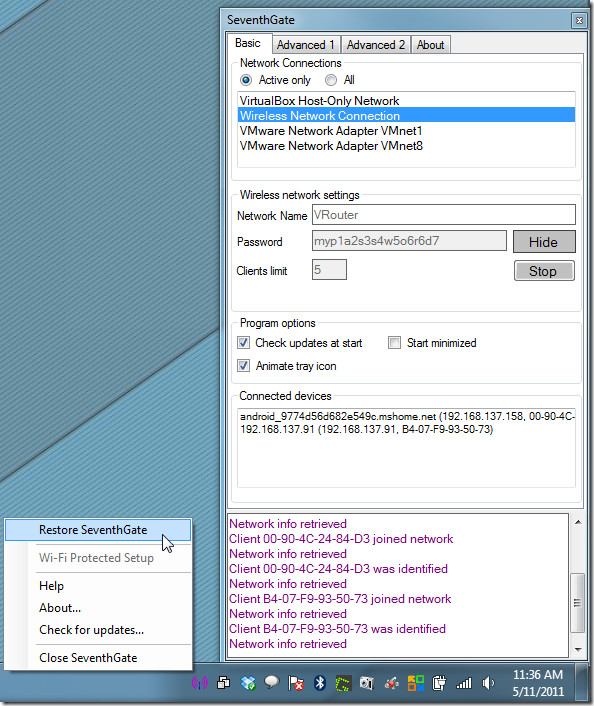
Task: Open the About tab
Action: (x=431, y=45)
